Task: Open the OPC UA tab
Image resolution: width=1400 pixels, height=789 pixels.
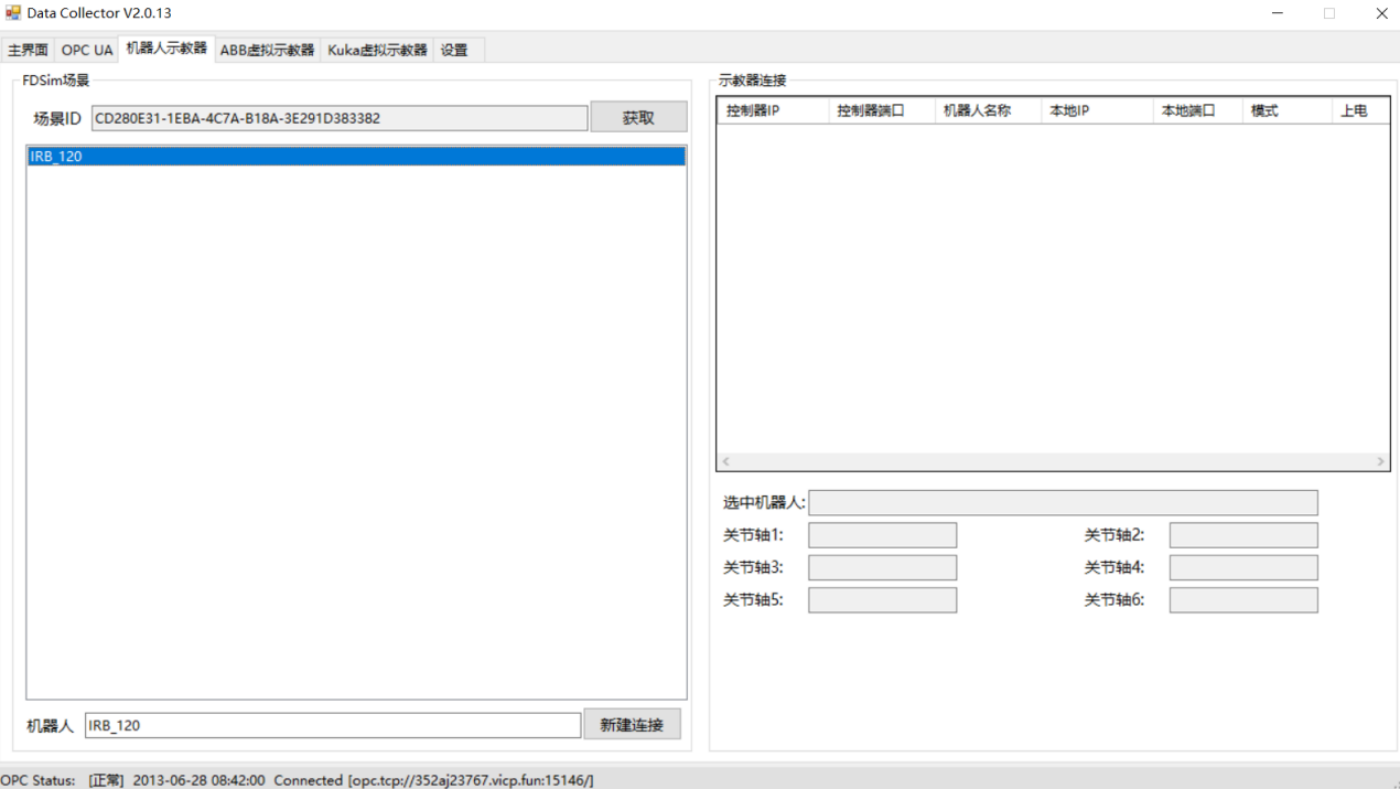Action: 87,50
